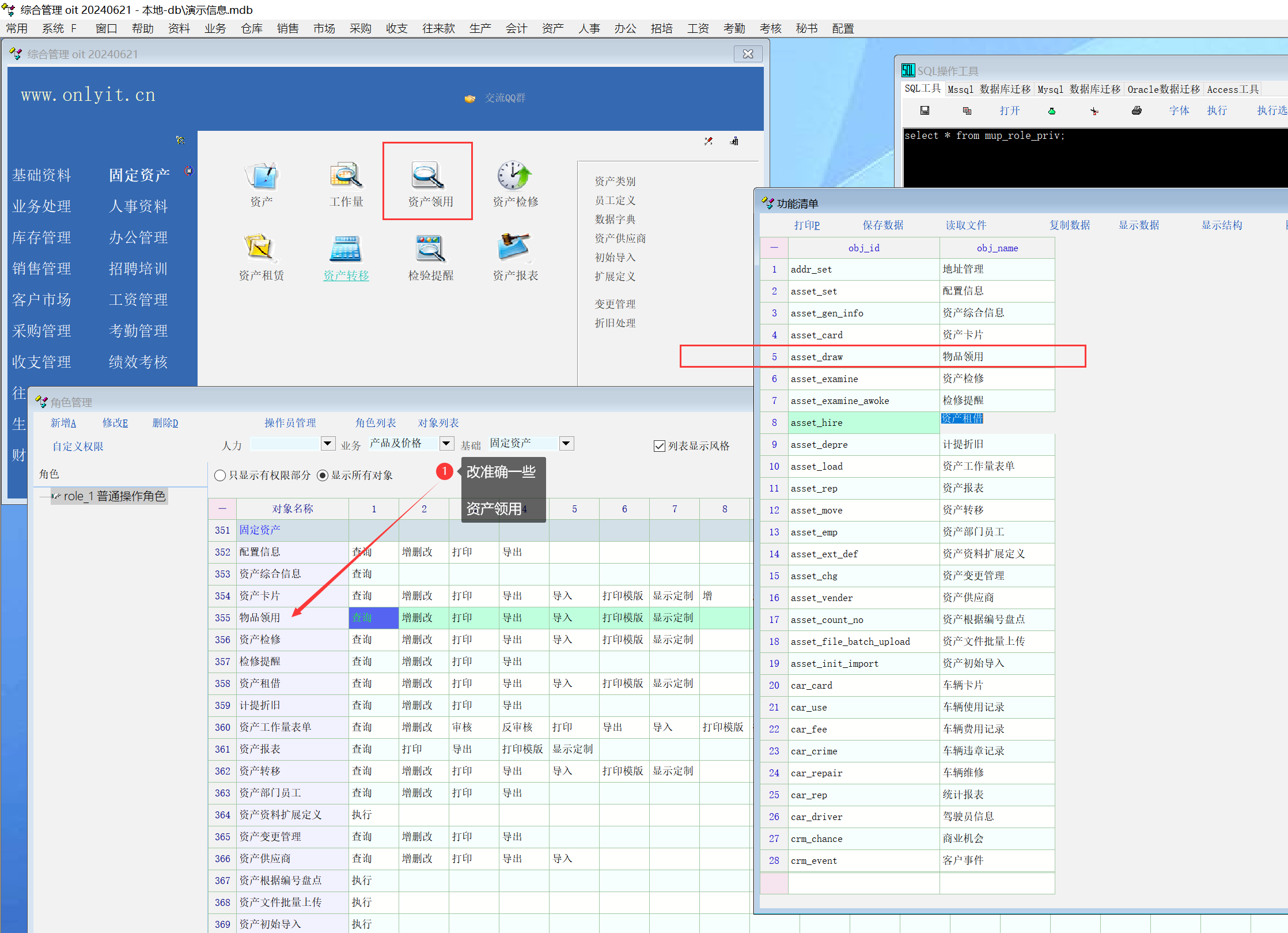The image size is (1288, 933).
Task: Expand the 业务 产品及价格 dropdown
Action: click(x=446, y=443)
